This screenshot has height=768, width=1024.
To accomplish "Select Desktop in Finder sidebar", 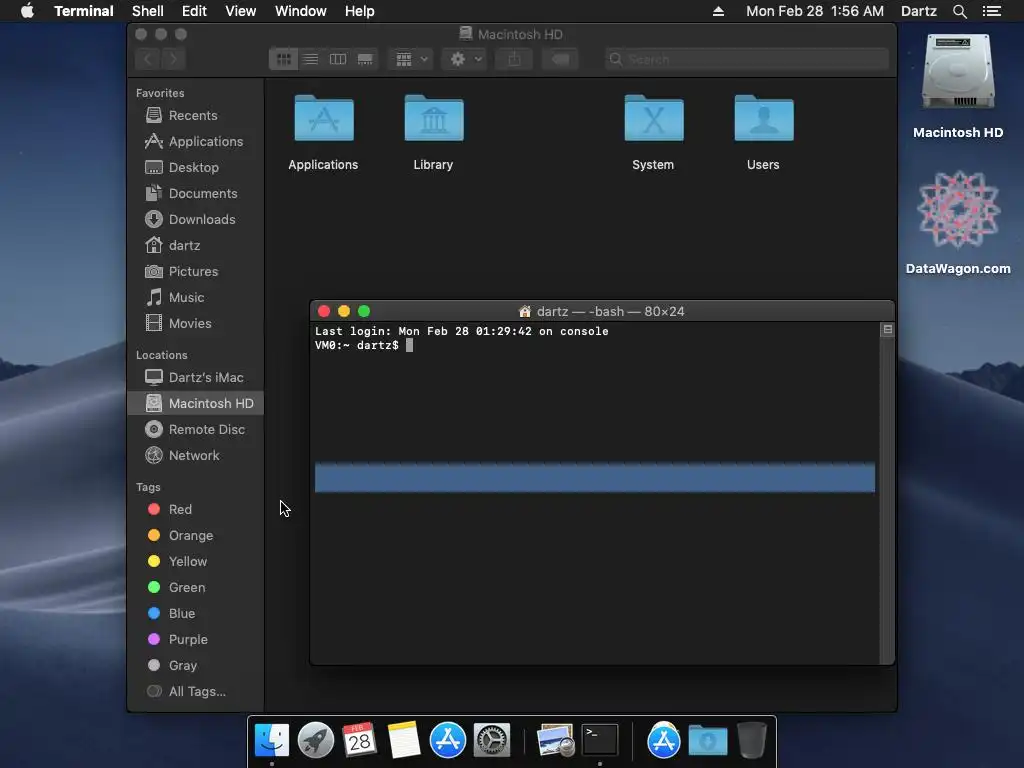I will (x=195, y=167).
